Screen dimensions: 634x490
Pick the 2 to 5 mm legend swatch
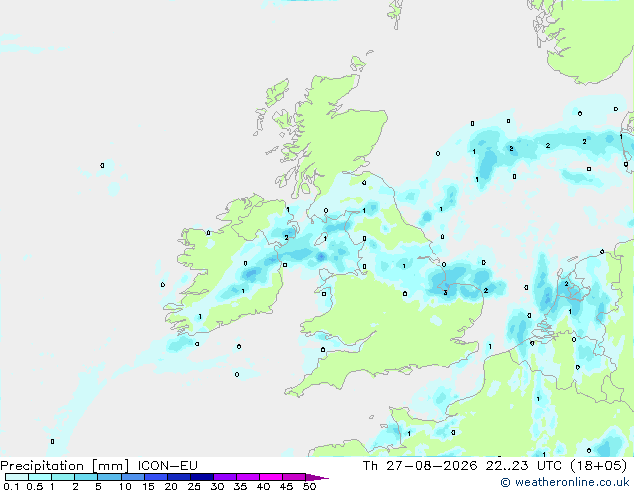click(86, 477)
